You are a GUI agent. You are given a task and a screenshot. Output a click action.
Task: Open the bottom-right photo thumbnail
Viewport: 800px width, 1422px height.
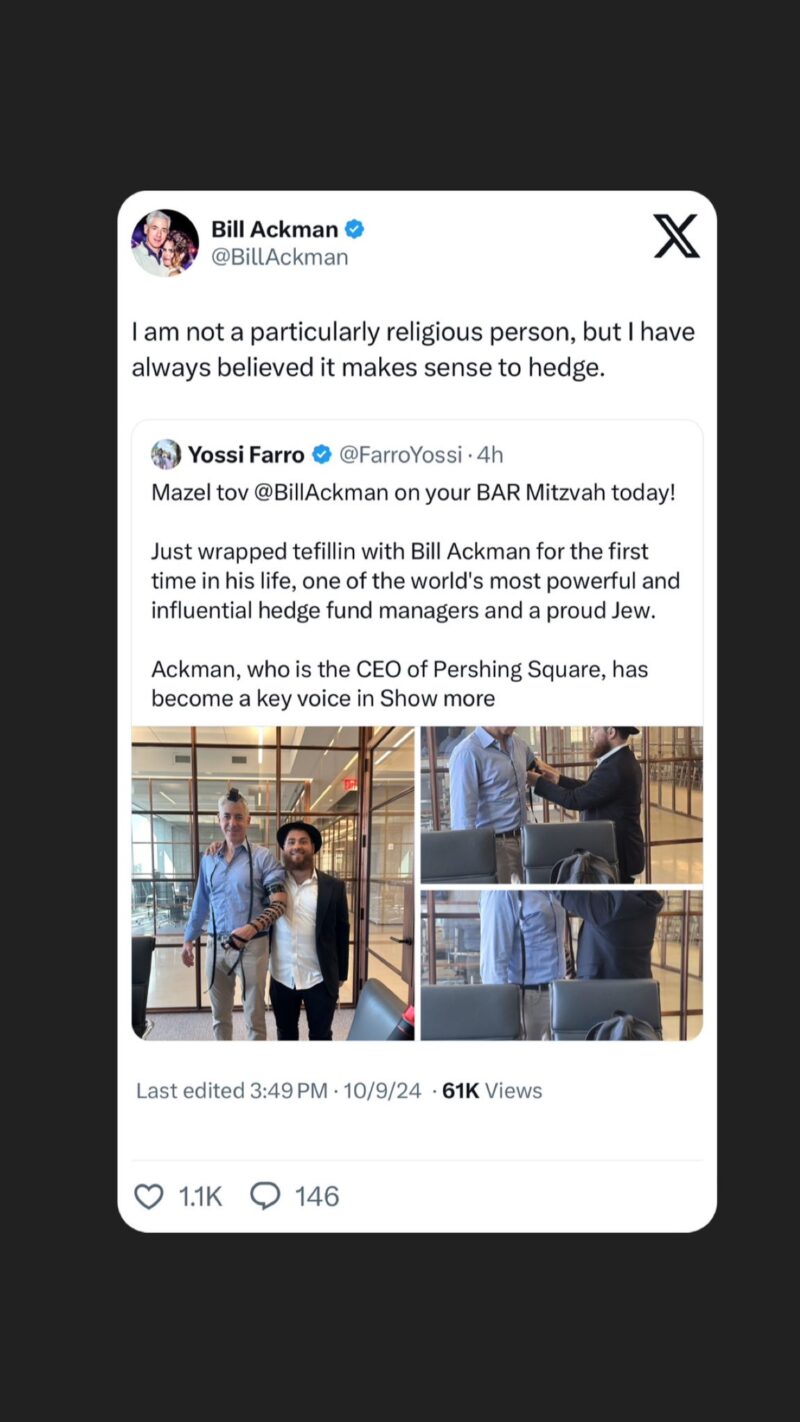(561, 965)
